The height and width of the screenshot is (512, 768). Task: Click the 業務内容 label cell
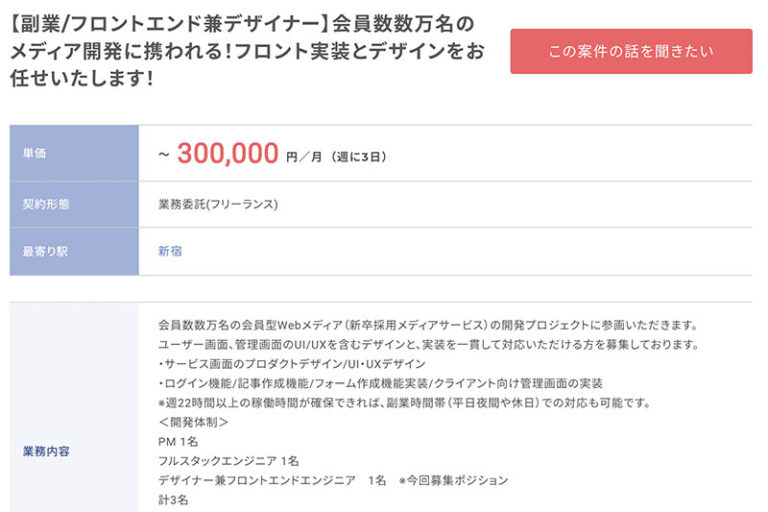tap(74, 451)
